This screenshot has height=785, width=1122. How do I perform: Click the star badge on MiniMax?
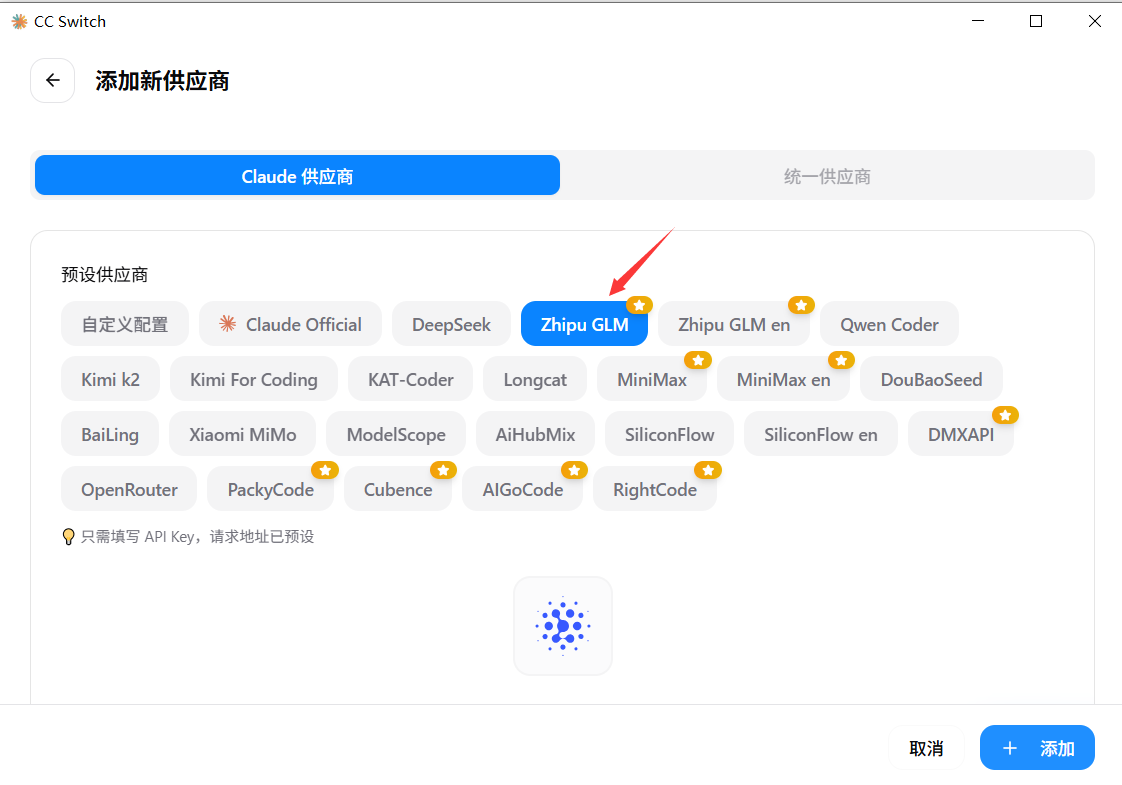(698, 360)
